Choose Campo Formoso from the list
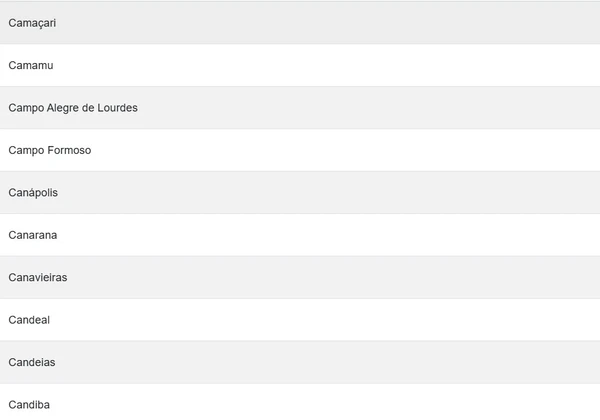Screen dimensions: 600x420 point(50,150)
